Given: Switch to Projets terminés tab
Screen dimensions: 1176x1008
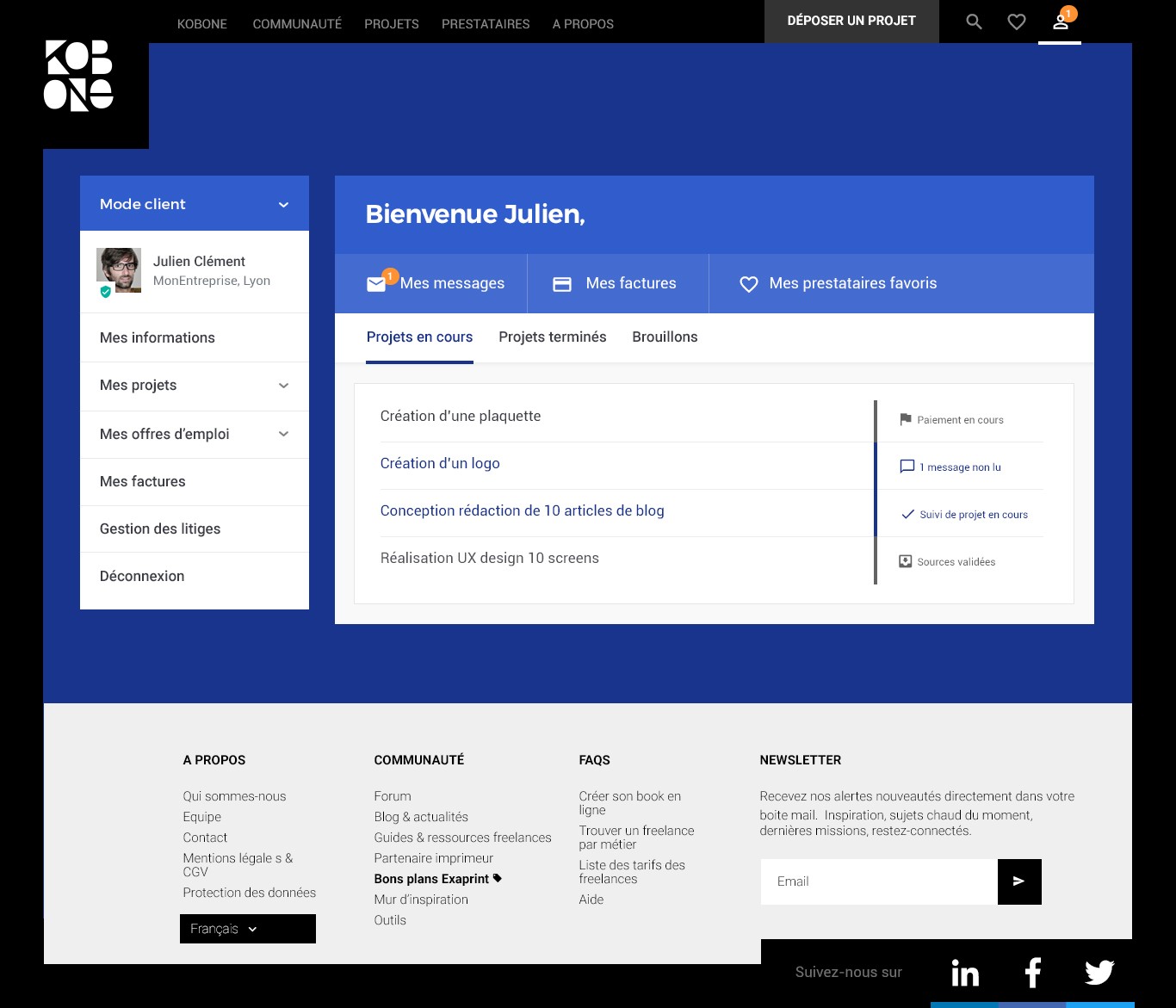Looking at the screenshot, I should [552, 337].
